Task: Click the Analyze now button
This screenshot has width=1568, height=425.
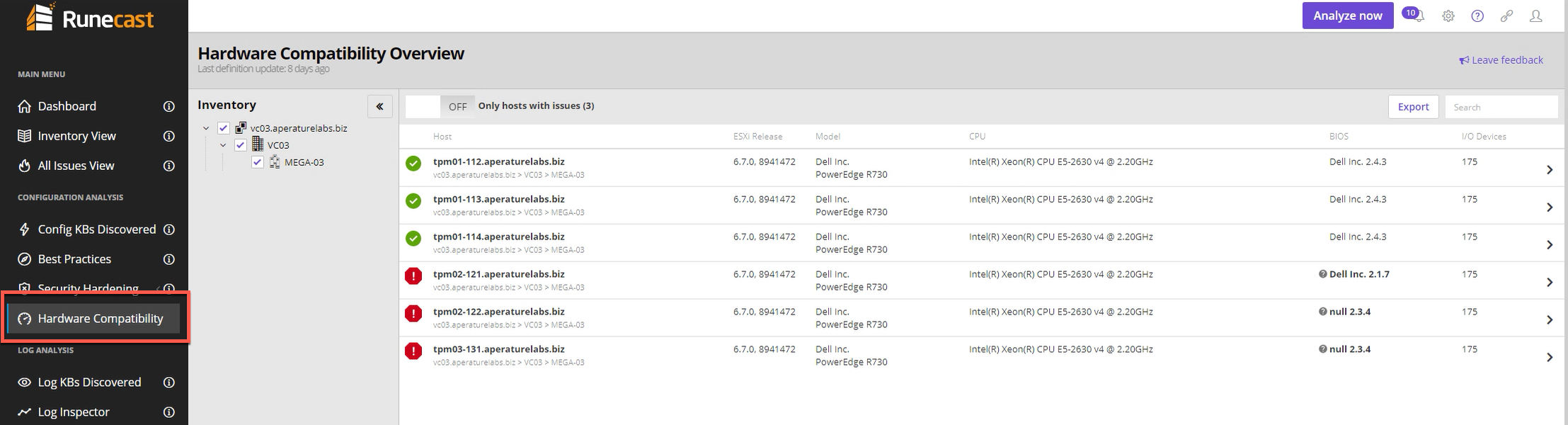Action: pyautogui.click(x=1348, y=16)
